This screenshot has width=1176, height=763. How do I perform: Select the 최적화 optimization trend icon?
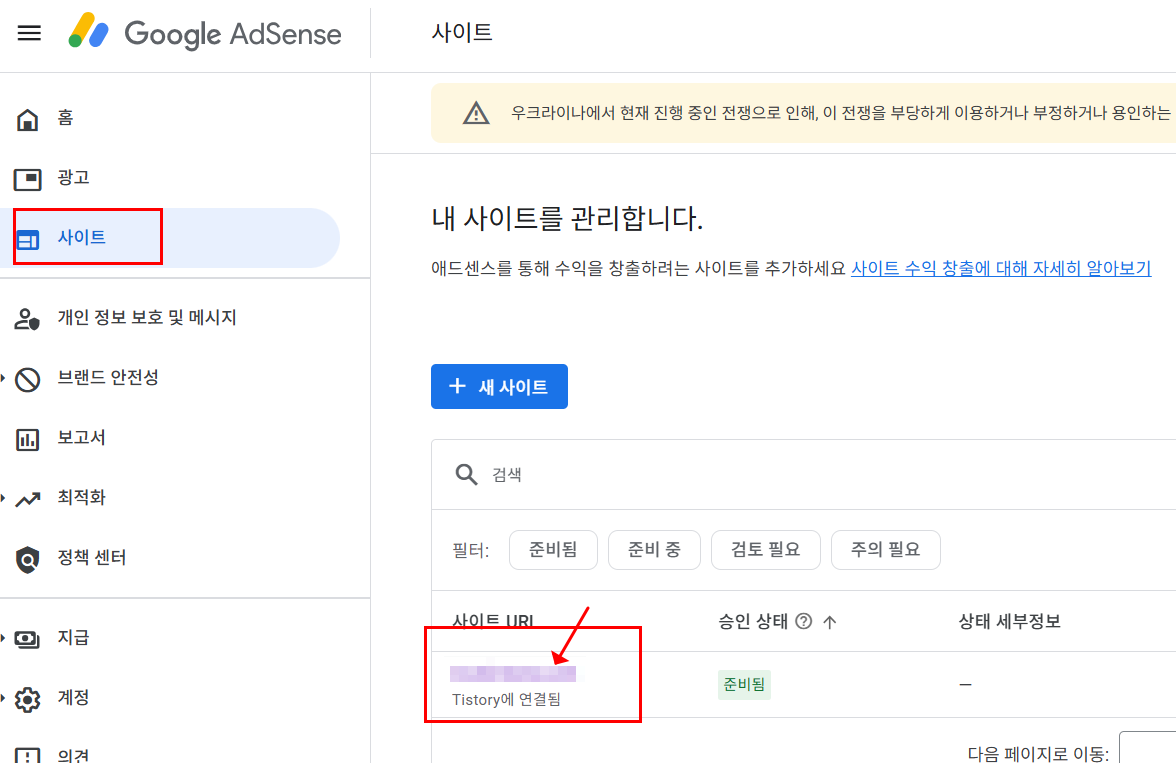click(29, 497)
